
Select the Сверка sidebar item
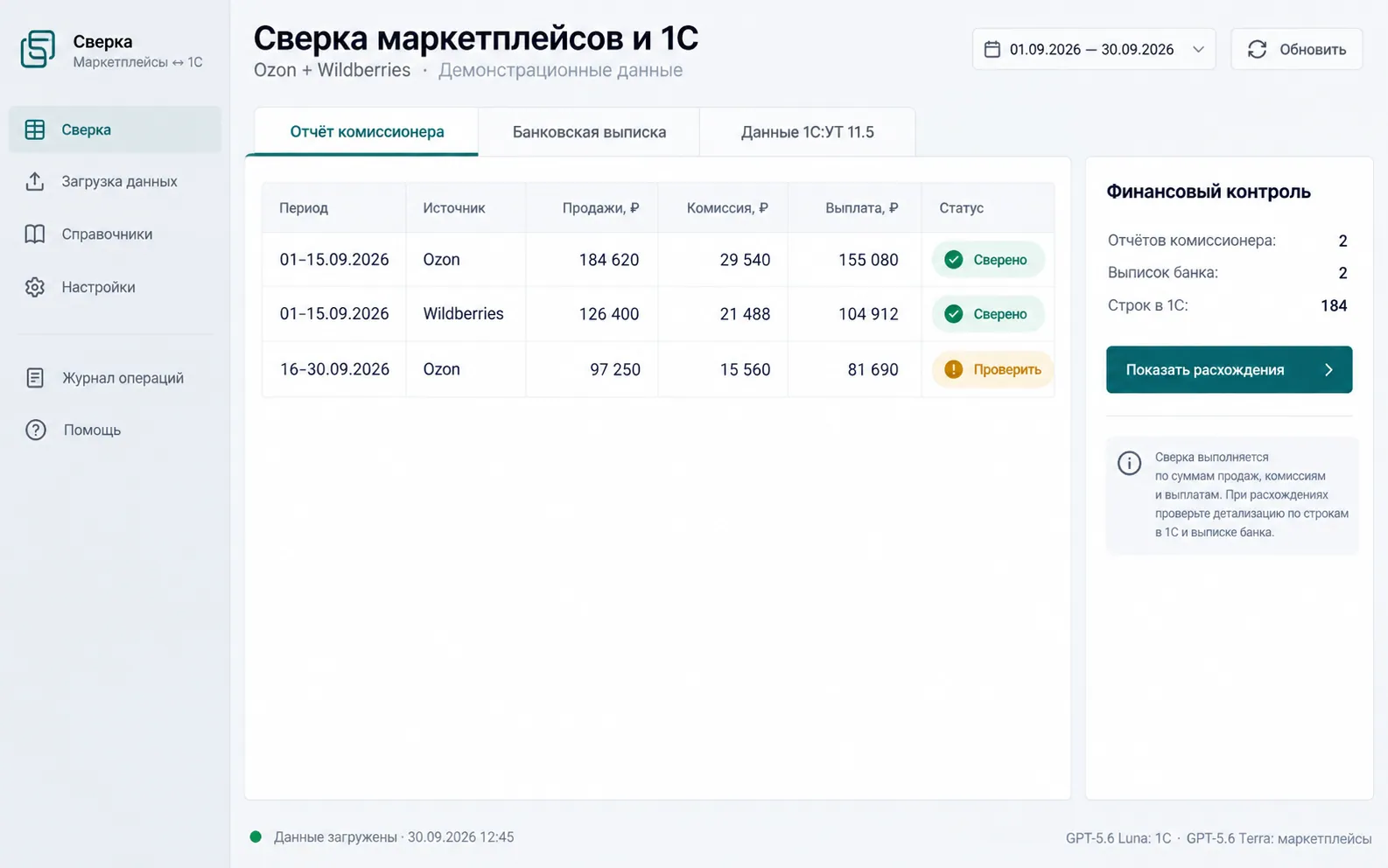click(115, 129)
